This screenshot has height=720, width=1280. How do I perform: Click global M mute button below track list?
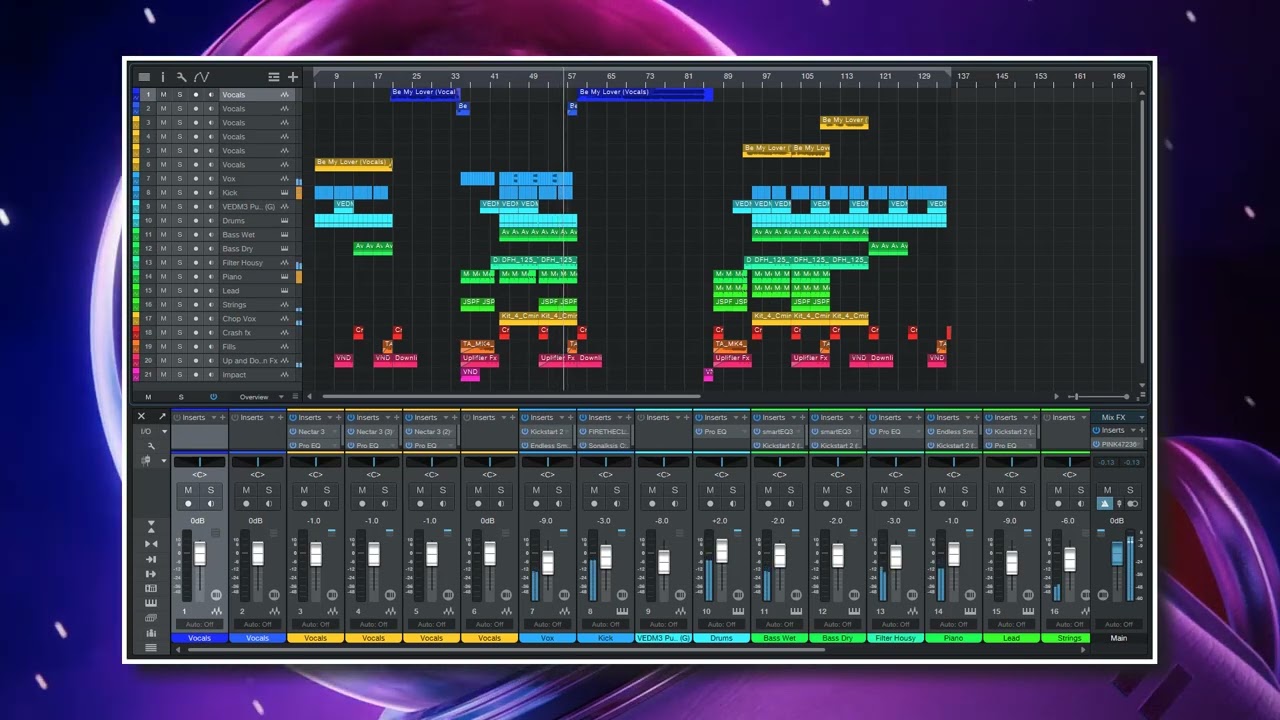148,397
